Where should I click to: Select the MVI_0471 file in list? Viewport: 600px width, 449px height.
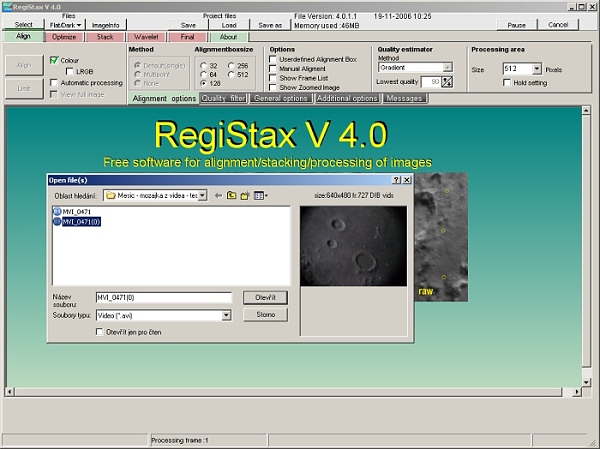(x=77, y=211)
